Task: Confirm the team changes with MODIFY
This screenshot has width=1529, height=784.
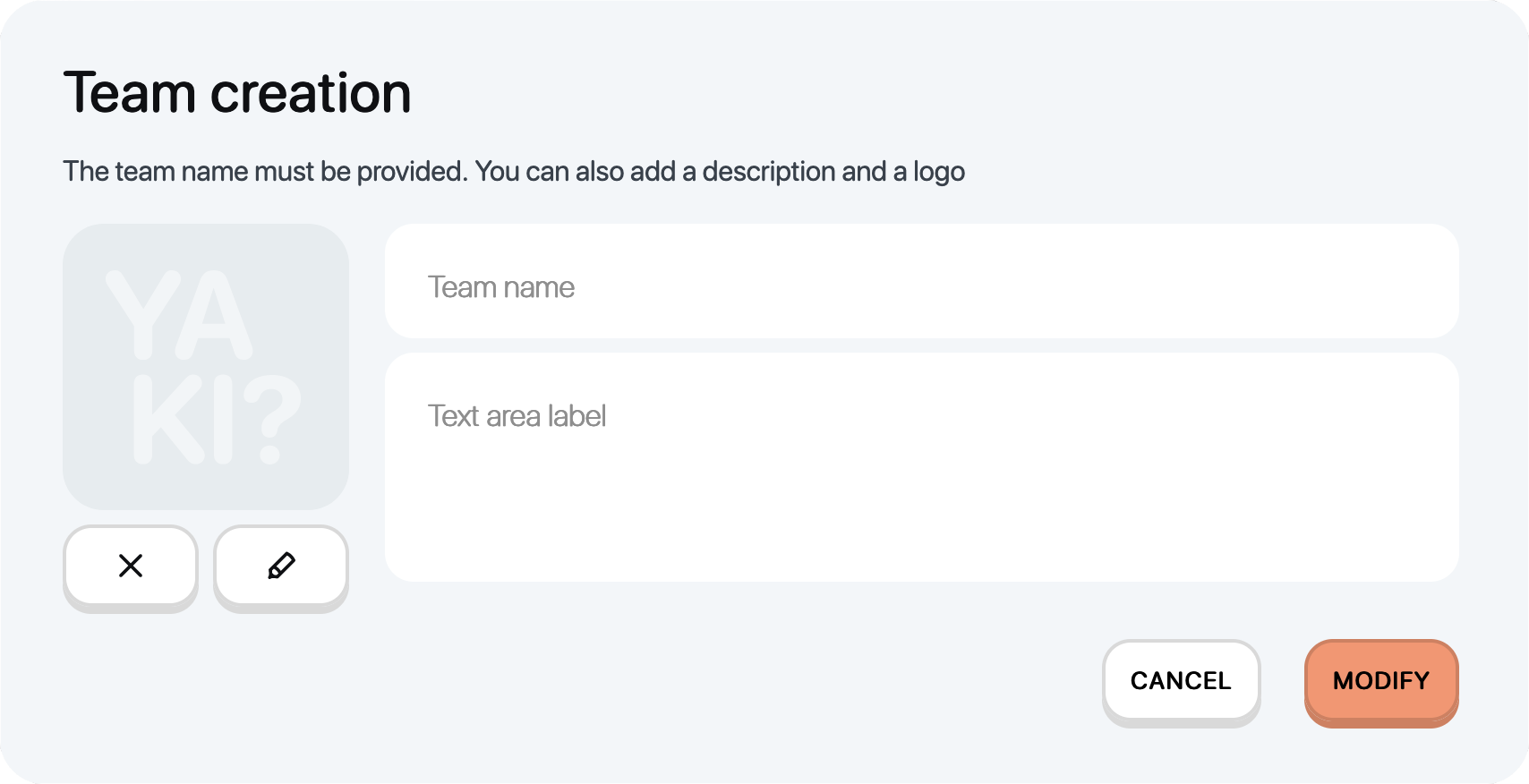Action: click(x=1380, y=681)
